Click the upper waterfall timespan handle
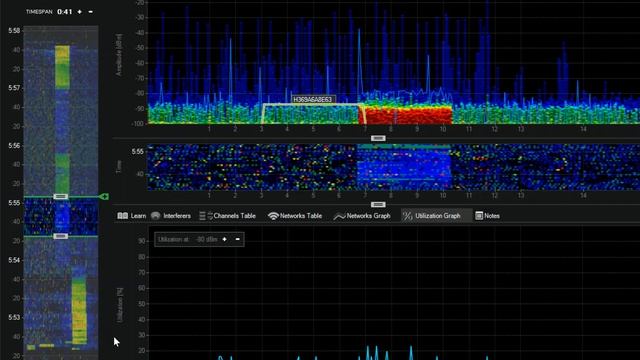Screen dimensions: 640x360 pos(60,197)
